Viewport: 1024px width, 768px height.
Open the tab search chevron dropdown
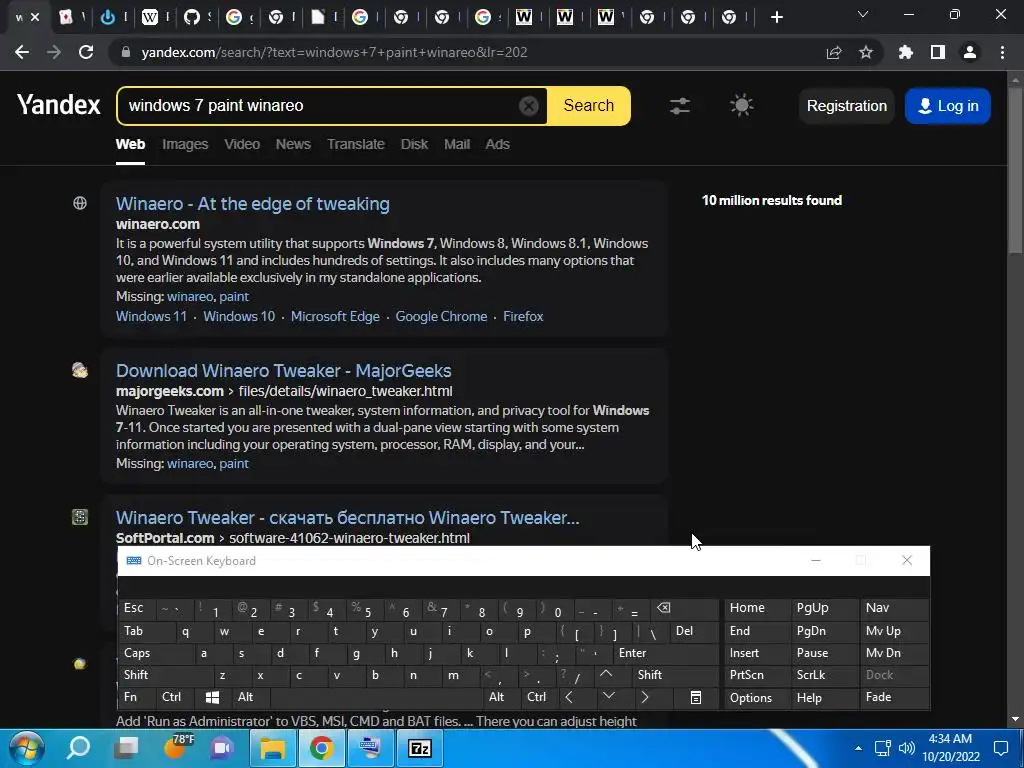[863, 14]
